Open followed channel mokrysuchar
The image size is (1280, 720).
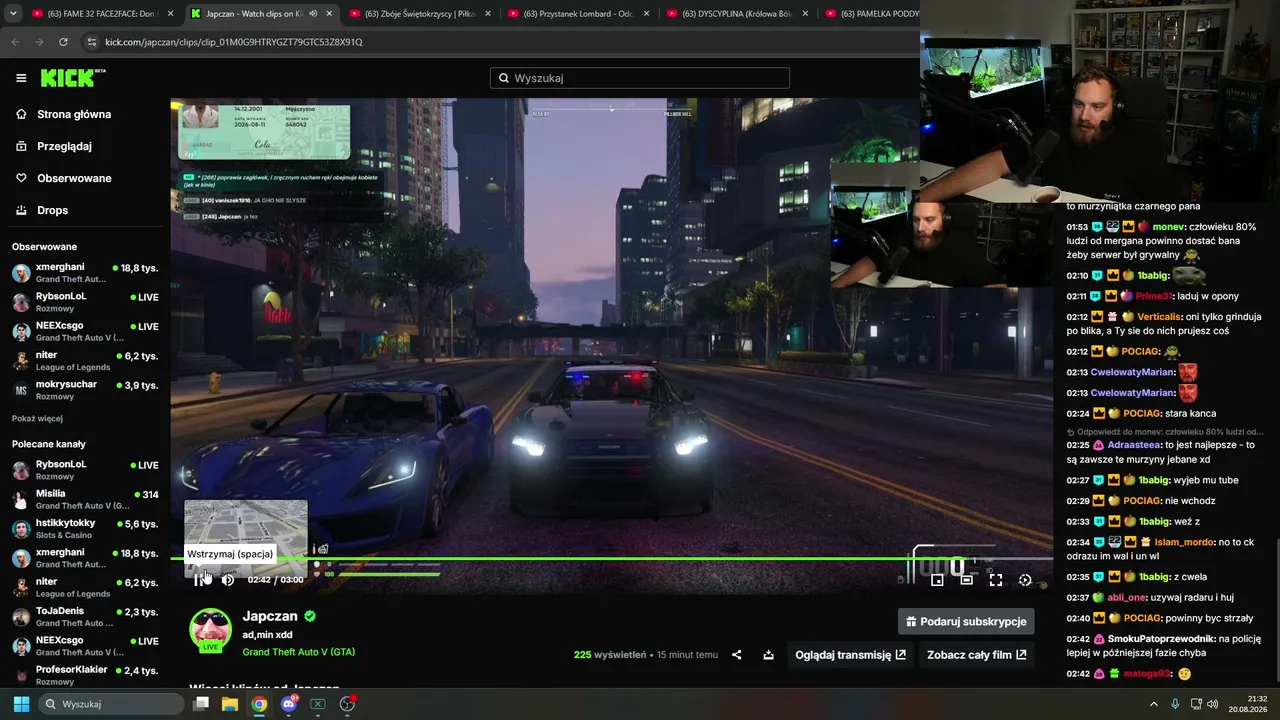point(85,390)
